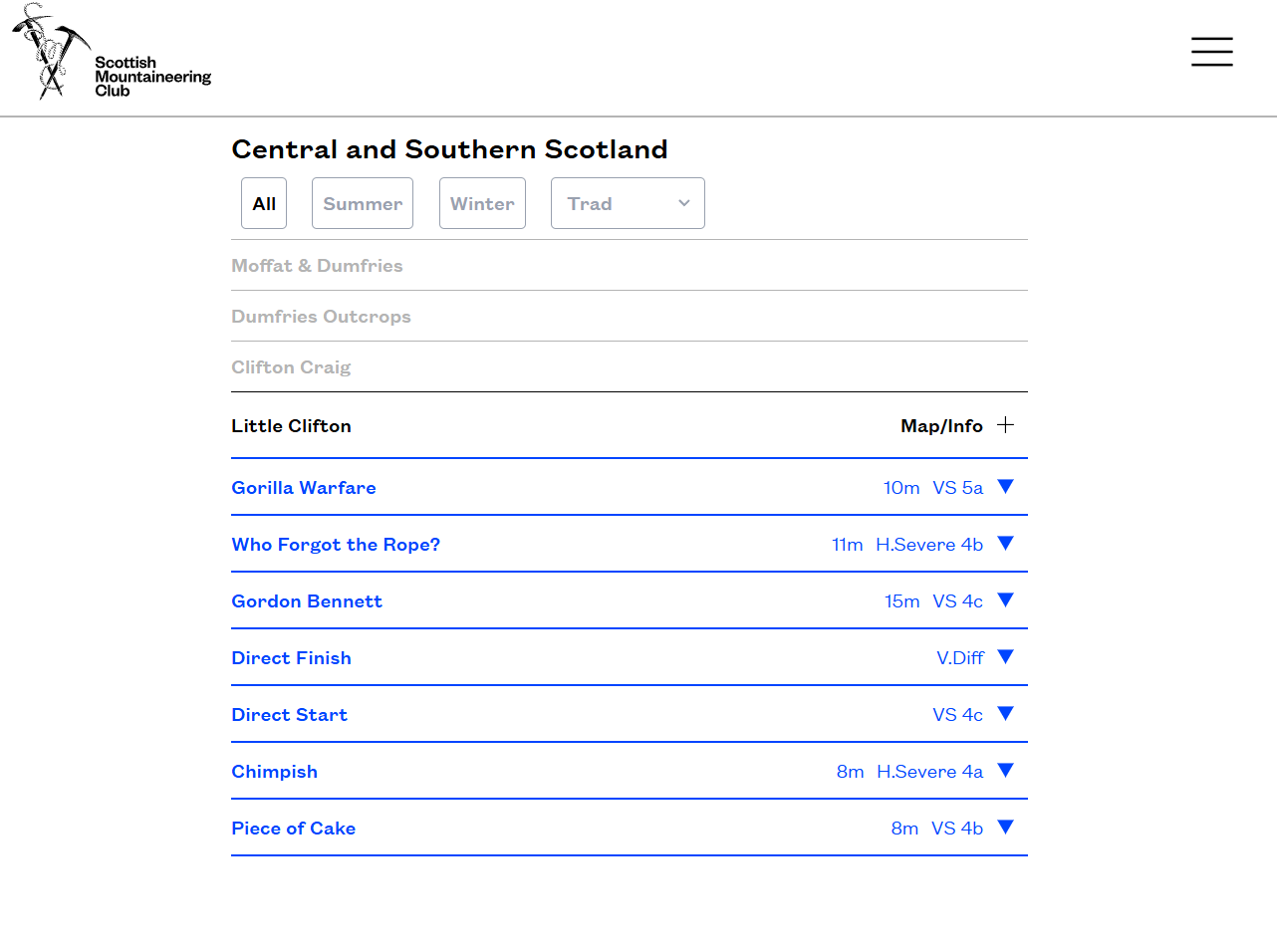Image resolution: width=1277 pixels, height=952 pixels.
Task: Select the All filter
Action: click(x=264, y=203)
